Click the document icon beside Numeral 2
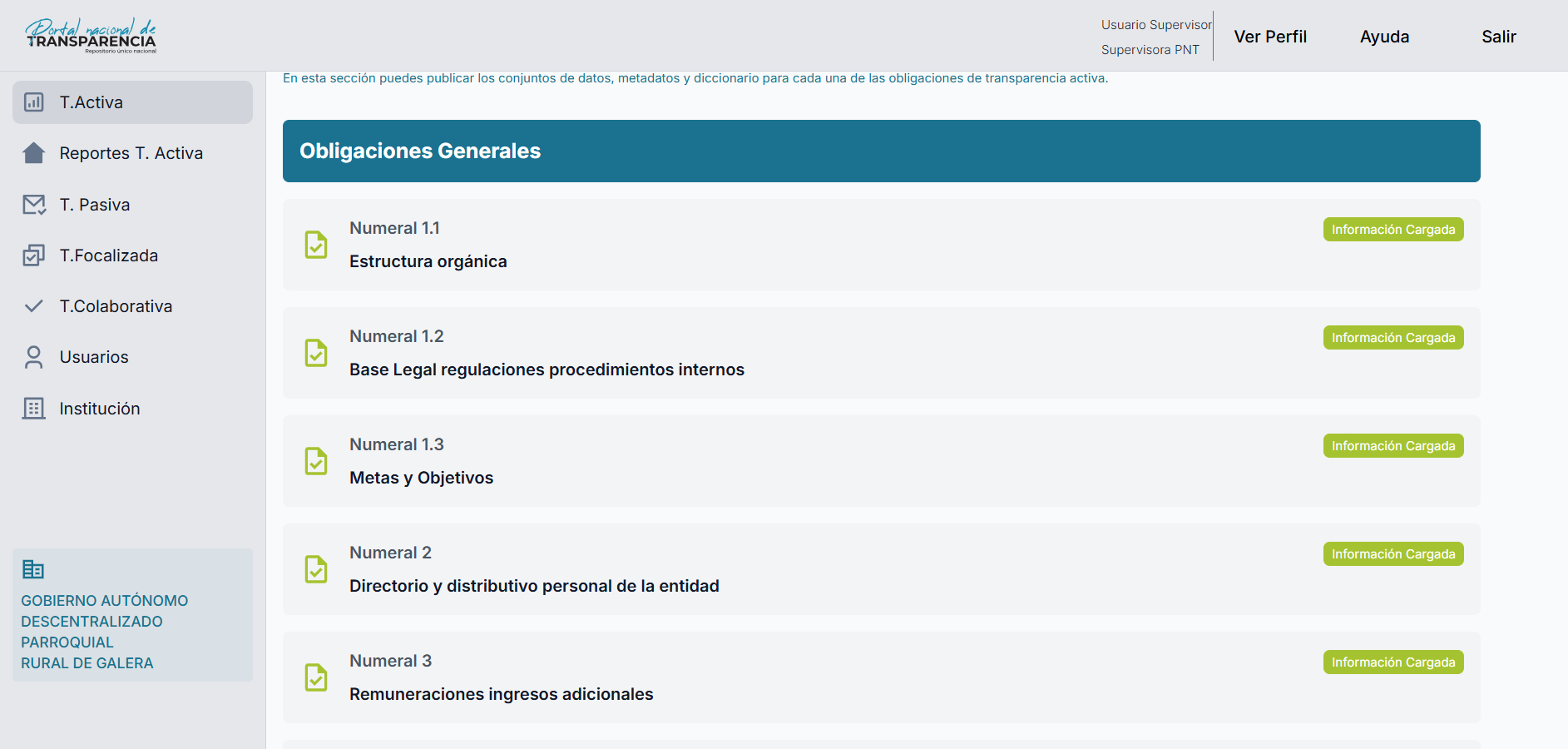 [316, 569]
